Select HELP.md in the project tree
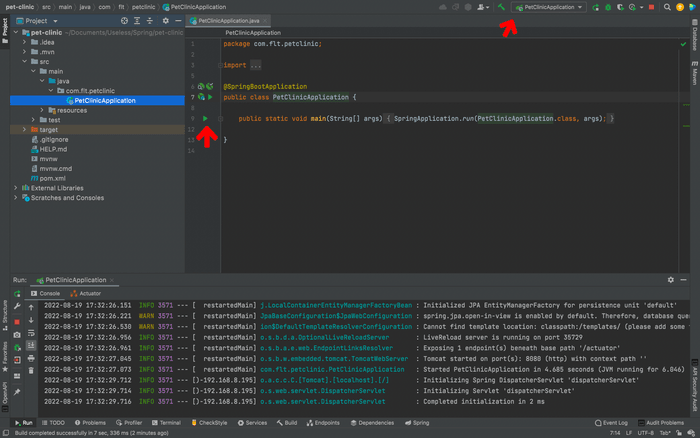700x438 pixels. coord(49,149)
